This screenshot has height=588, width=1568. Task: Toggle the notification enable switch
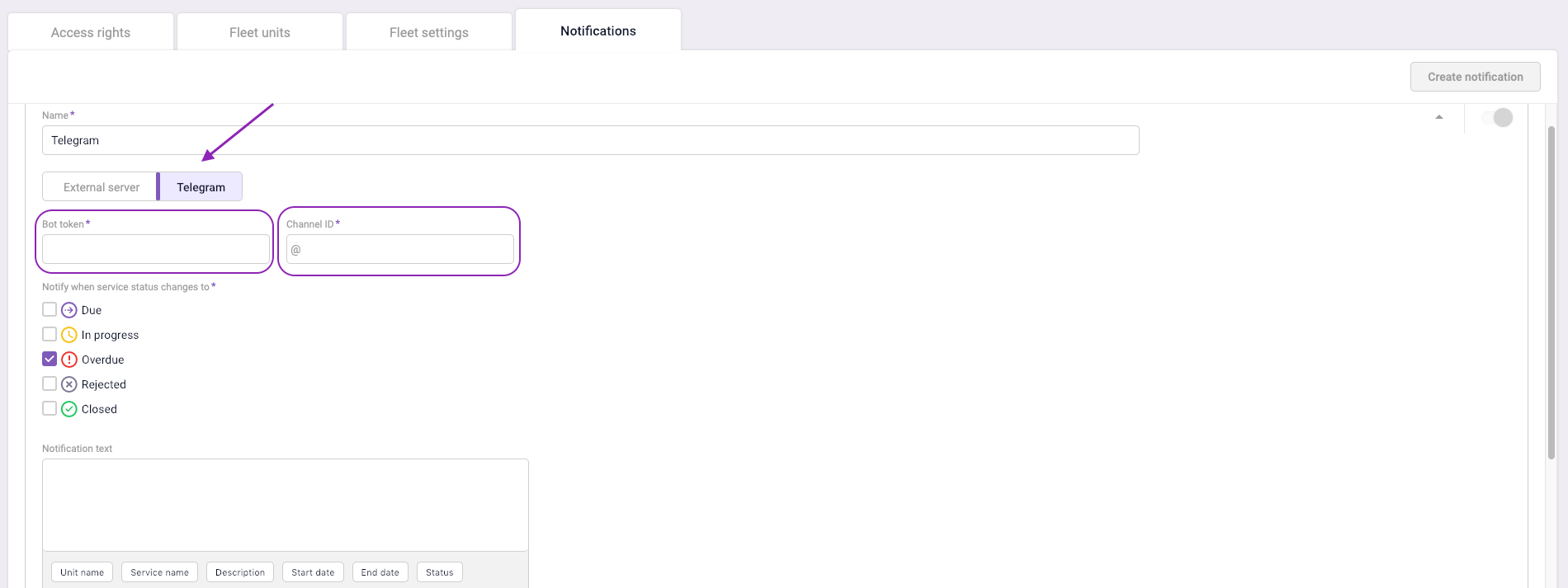click(1497, 118)
